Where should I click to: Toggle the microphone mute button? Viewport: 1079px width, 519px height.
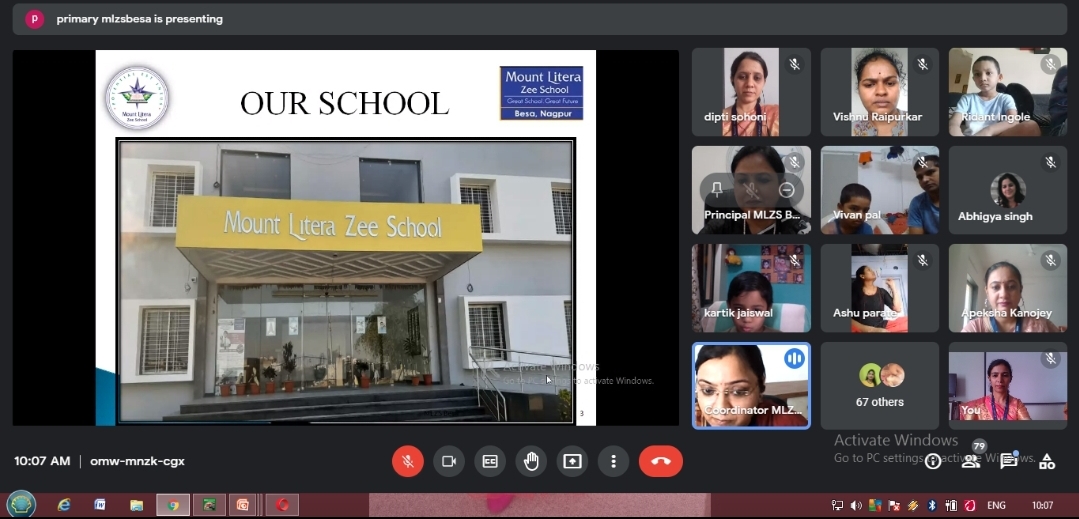click(x=407, y=461)
